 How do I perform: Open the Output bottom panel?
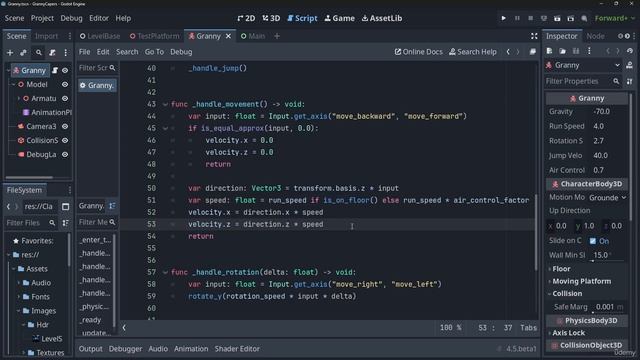(91, 349)
